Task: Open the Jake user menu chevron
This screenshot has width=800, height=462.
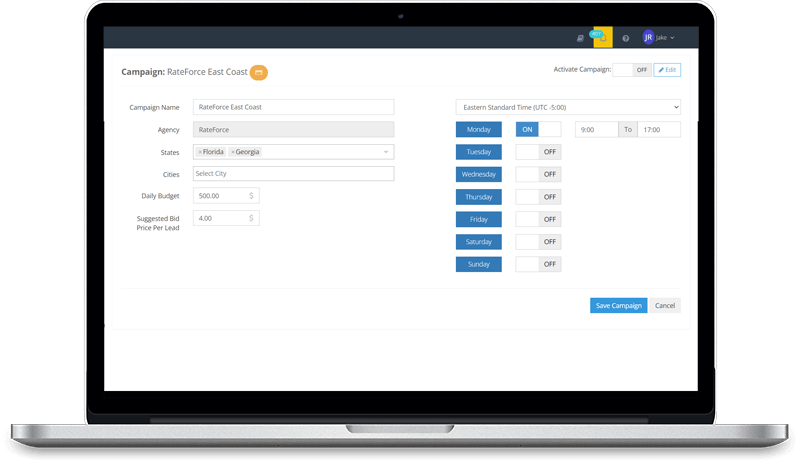Action: (x=672, y=38)
